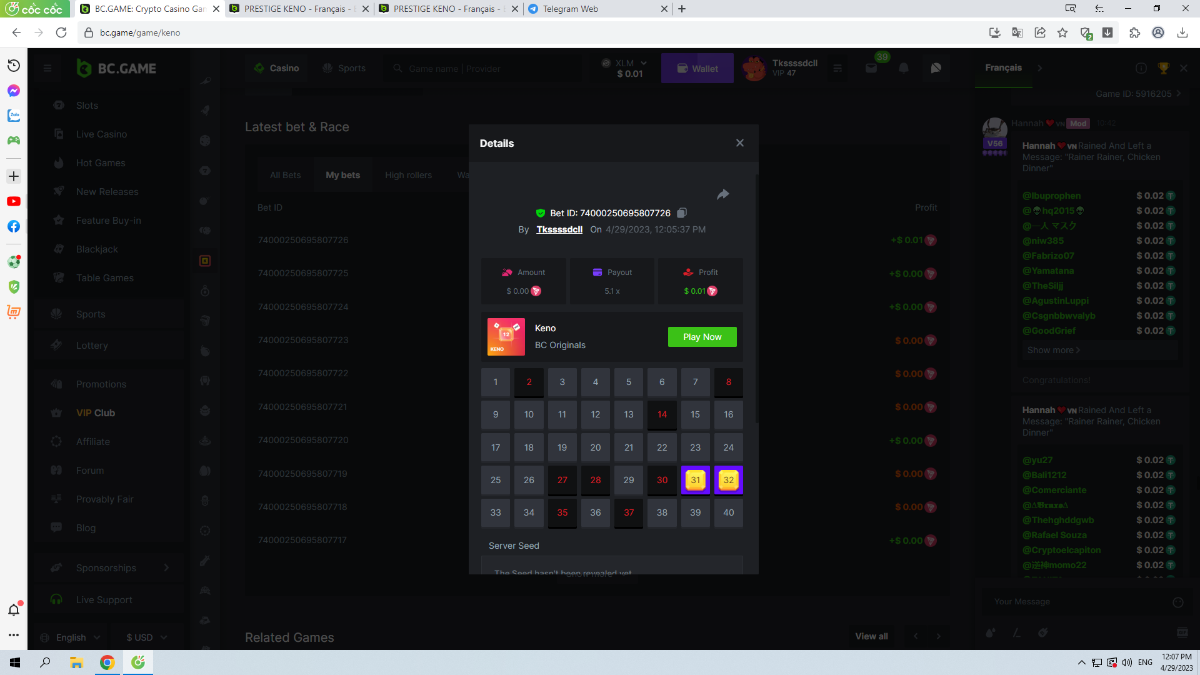Open the $ USD currency dropdown
This screenshot has width=1200, height=675.
tap(146, 637)
